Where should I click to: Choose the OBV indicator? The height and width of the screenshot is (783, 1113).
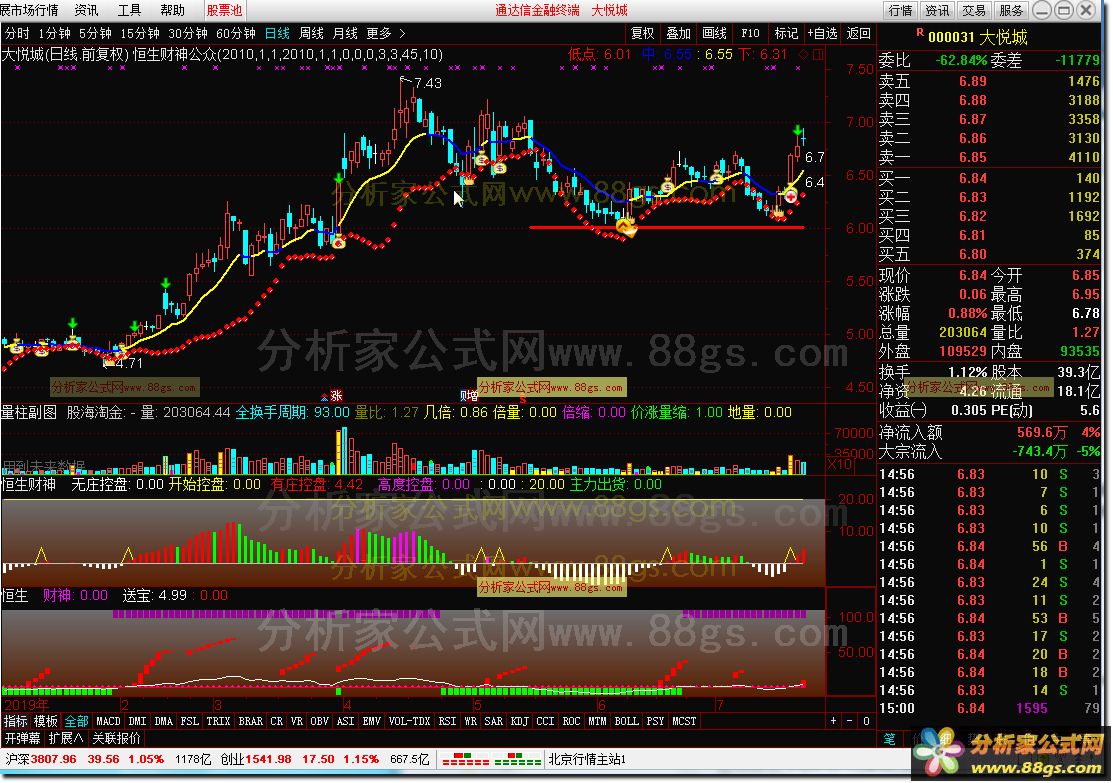[319, 721]
